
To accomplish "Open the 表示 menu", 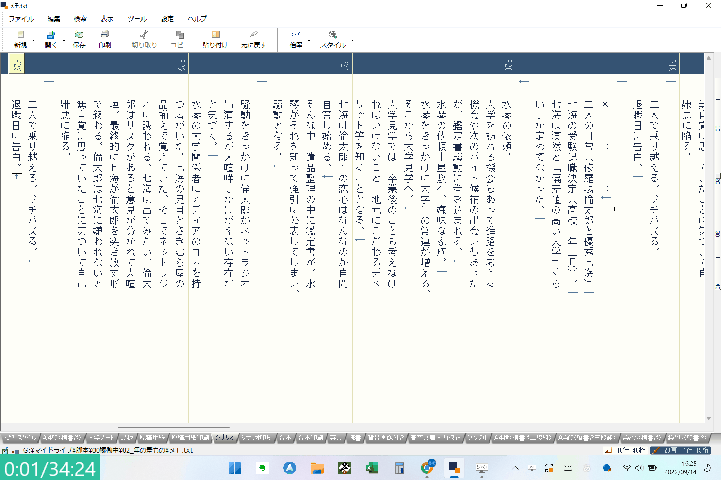I will [x=107, y=19].
